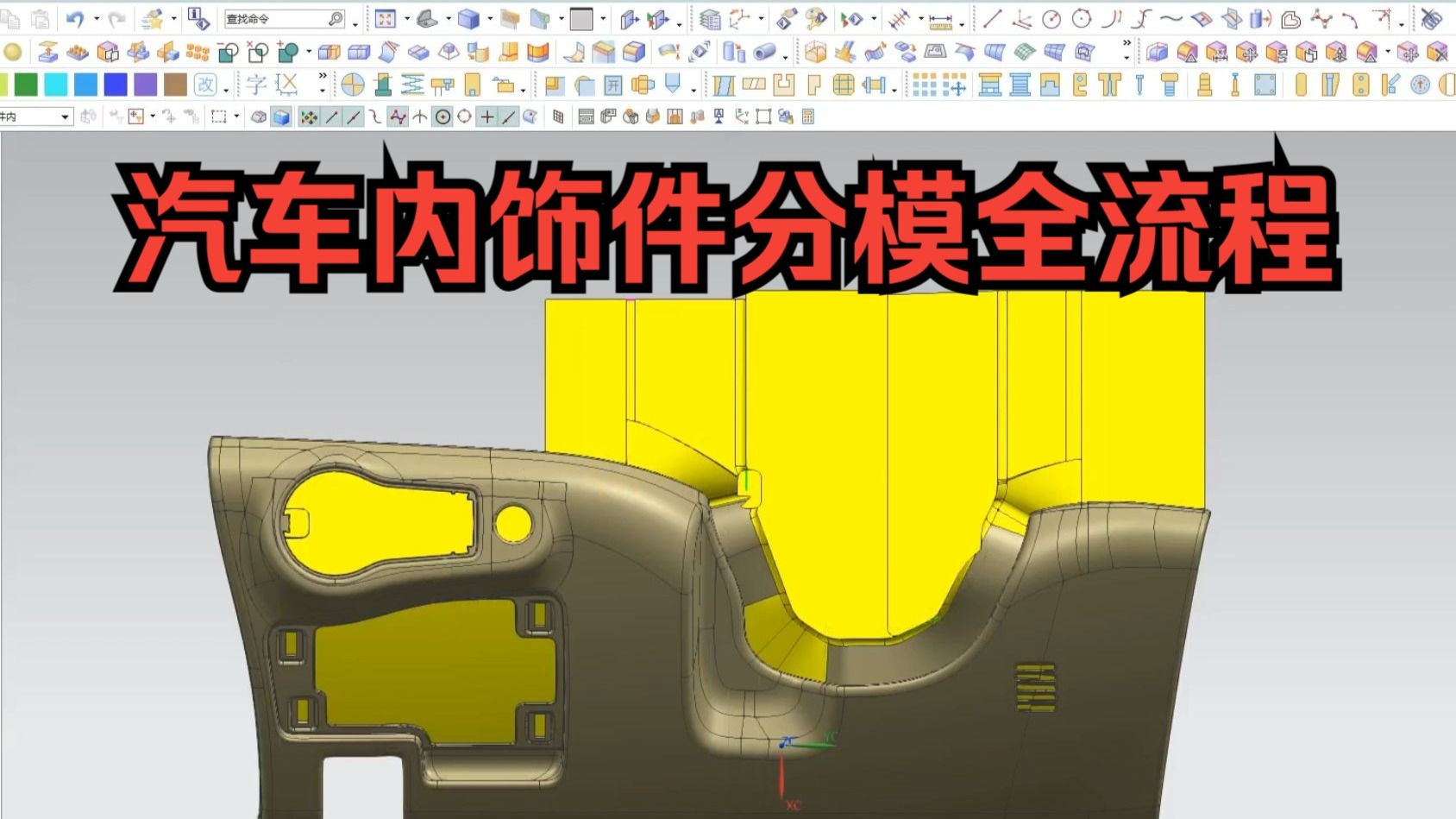Pick the cyan color swatch
This screenshot has height=819, width=1456.
tap(56, 85)
